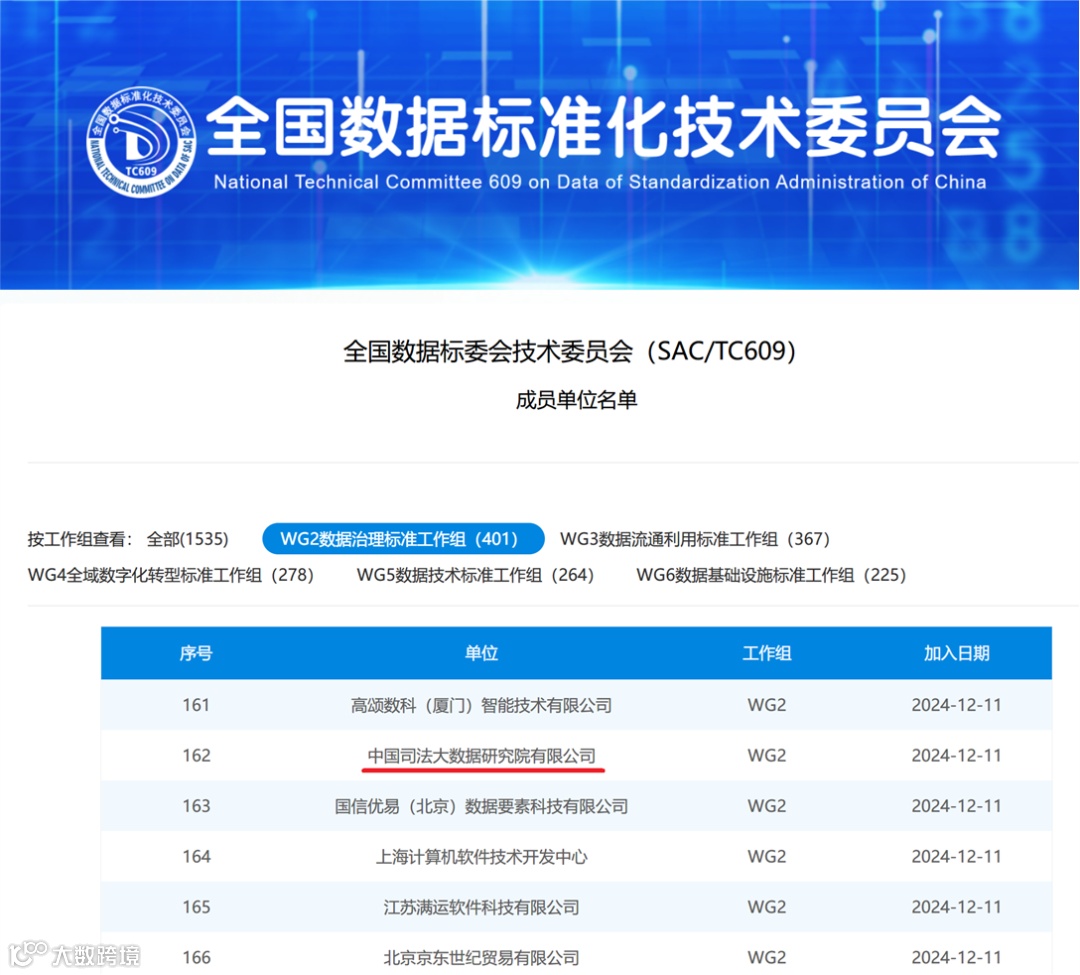The image size is (1080, 975).
Task: Click the 加入日期 column header
Action: pos(956,653)
